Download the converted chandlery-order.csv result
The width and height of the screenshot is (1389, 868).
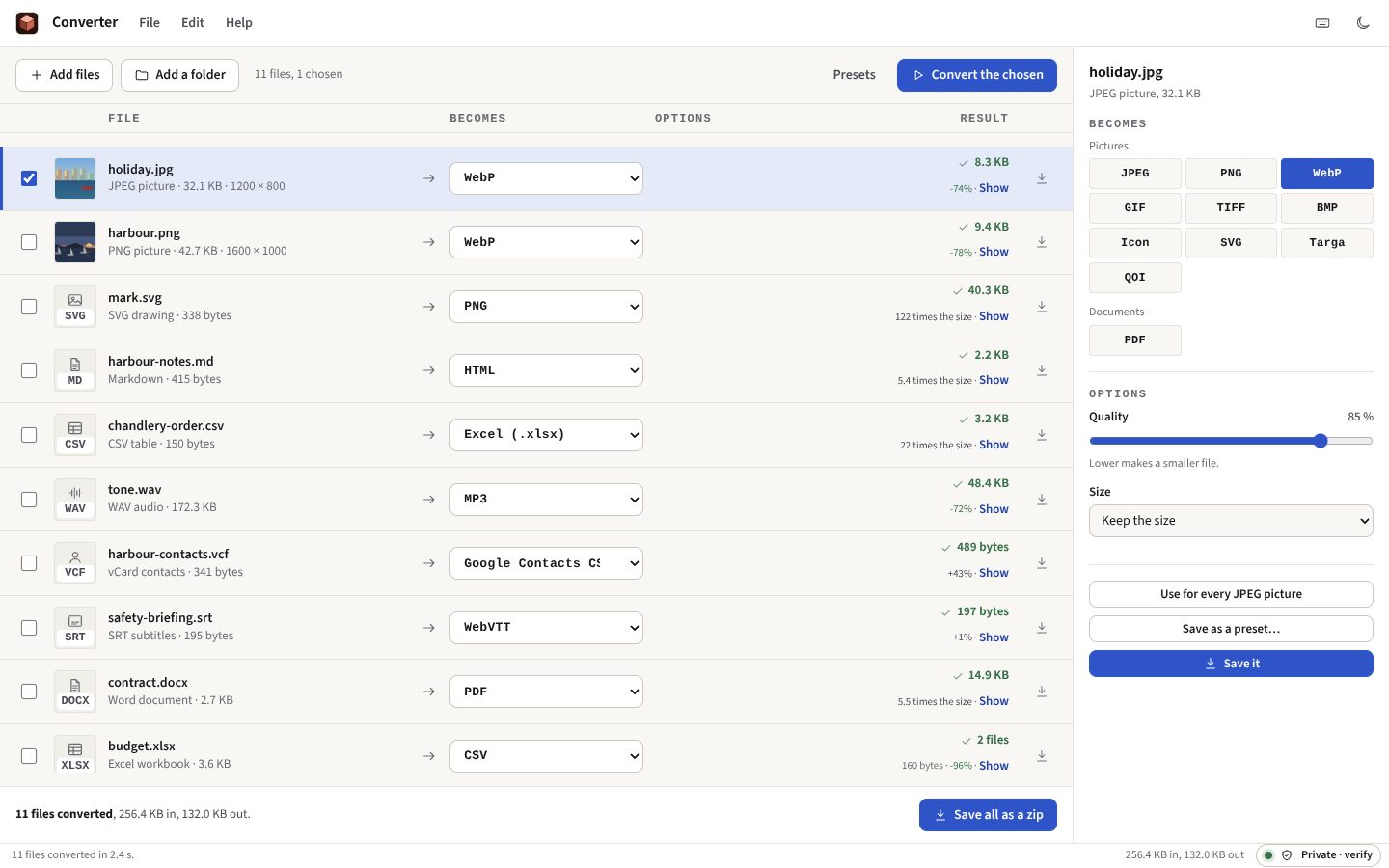[x=1042, y=435]
